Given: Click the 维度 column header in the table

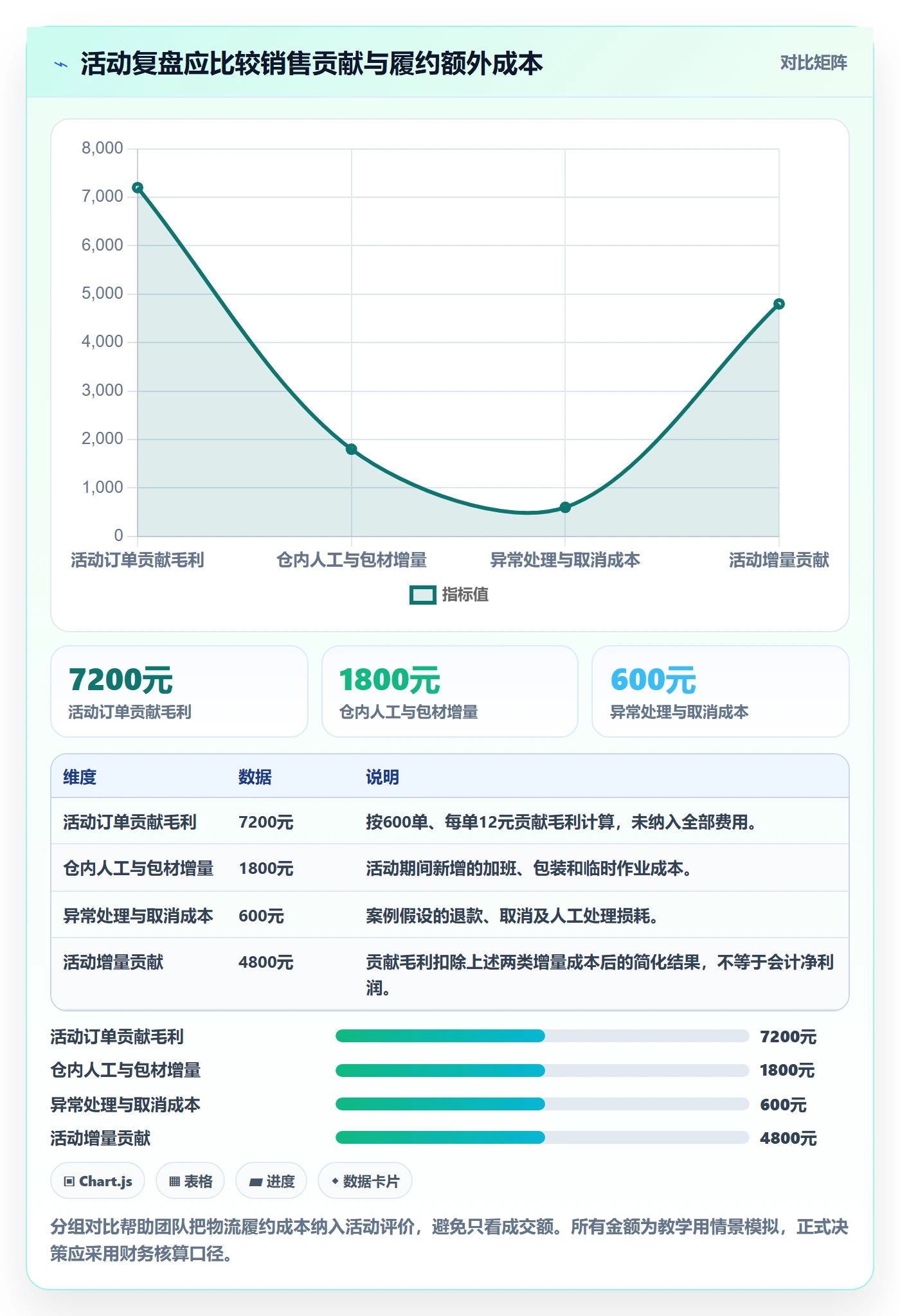Looking at the screenshot, I should 80,777.
